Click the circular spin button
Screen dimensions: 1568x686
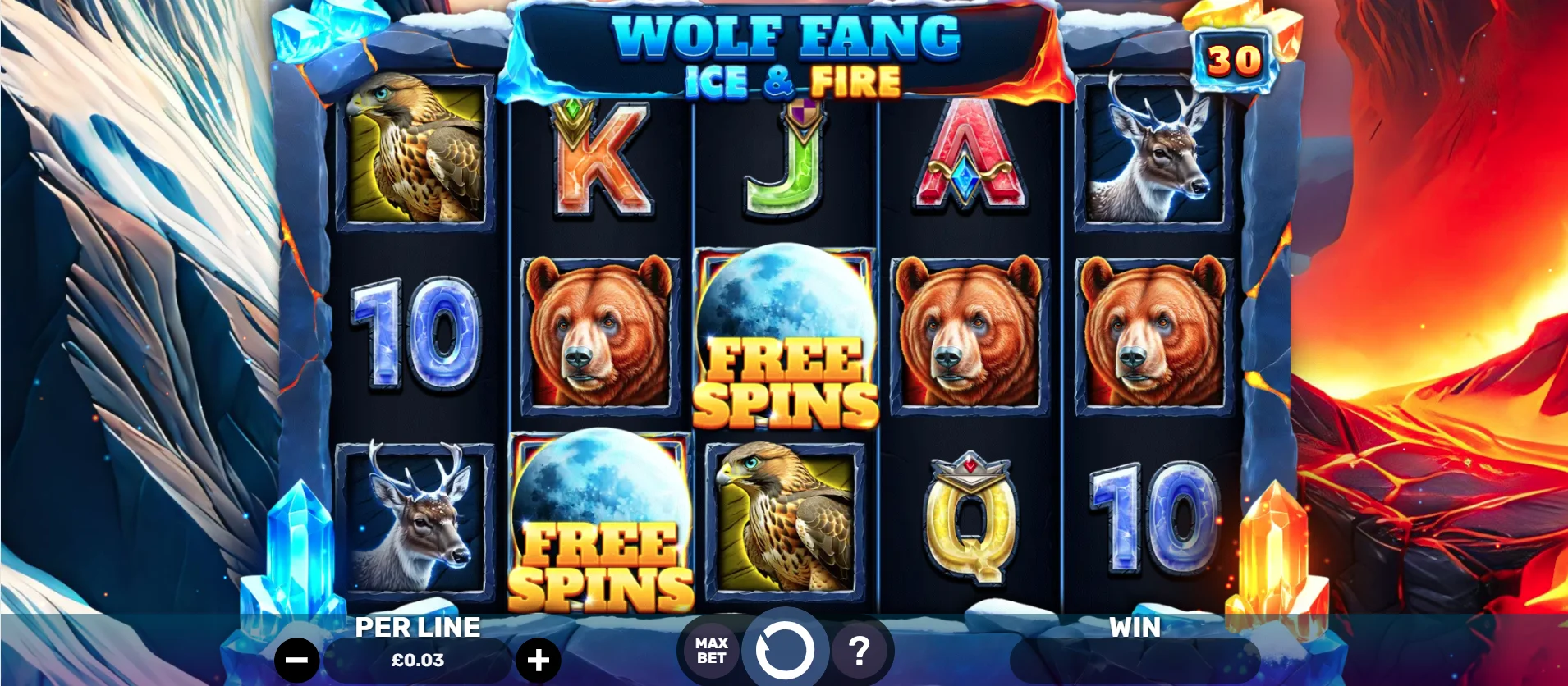785,650
